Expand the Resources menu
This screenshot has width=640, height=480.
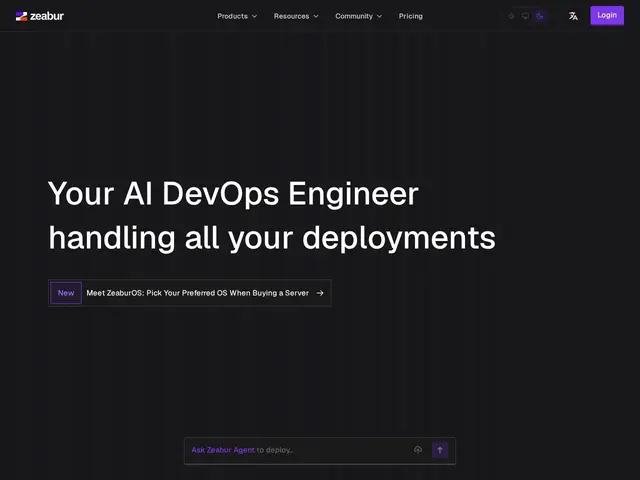(x=296, y=16)
